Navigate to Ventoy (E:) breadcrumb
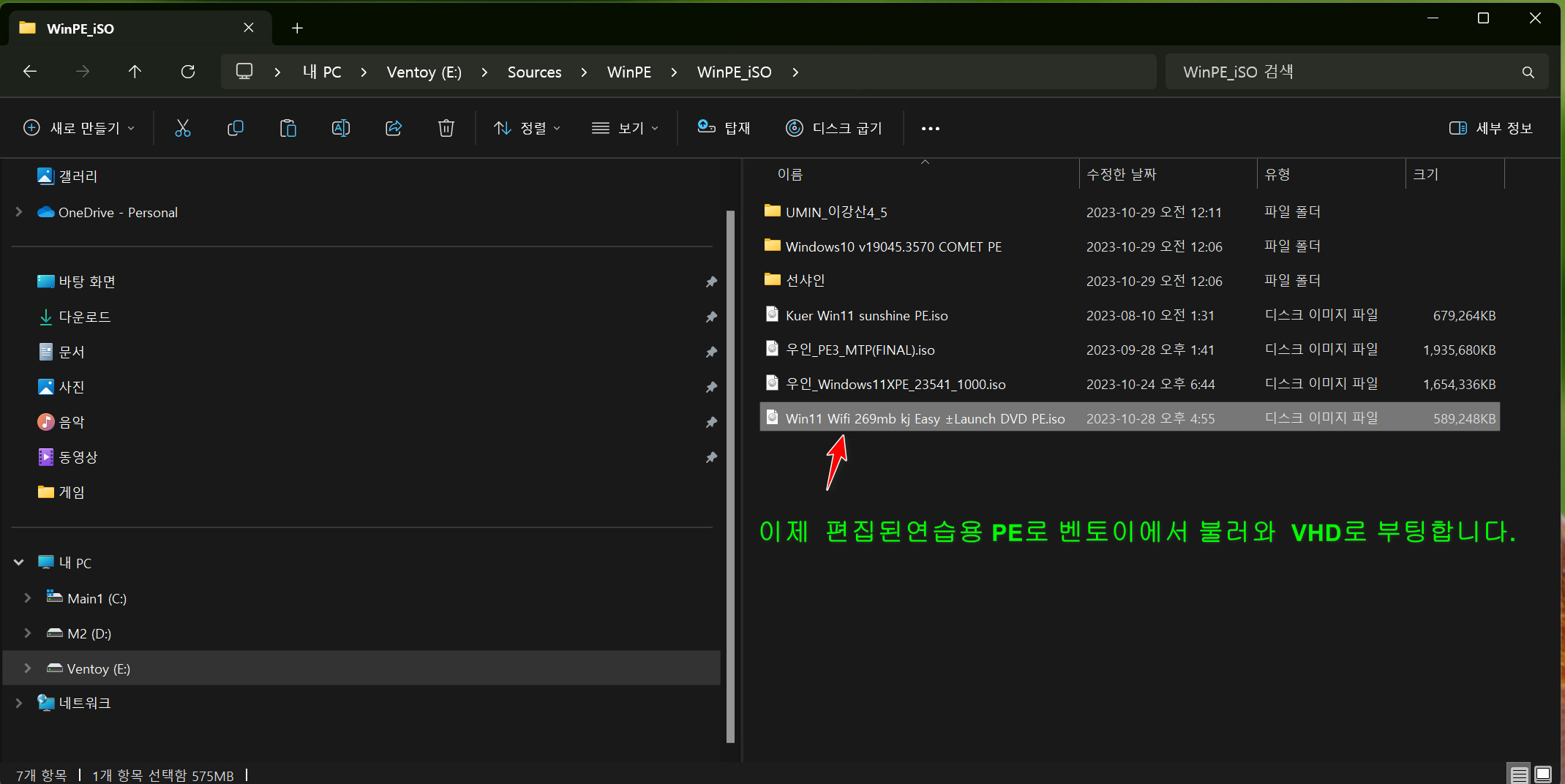The height and width of the screenshot is (784, 1565). (x=424, y=72)
